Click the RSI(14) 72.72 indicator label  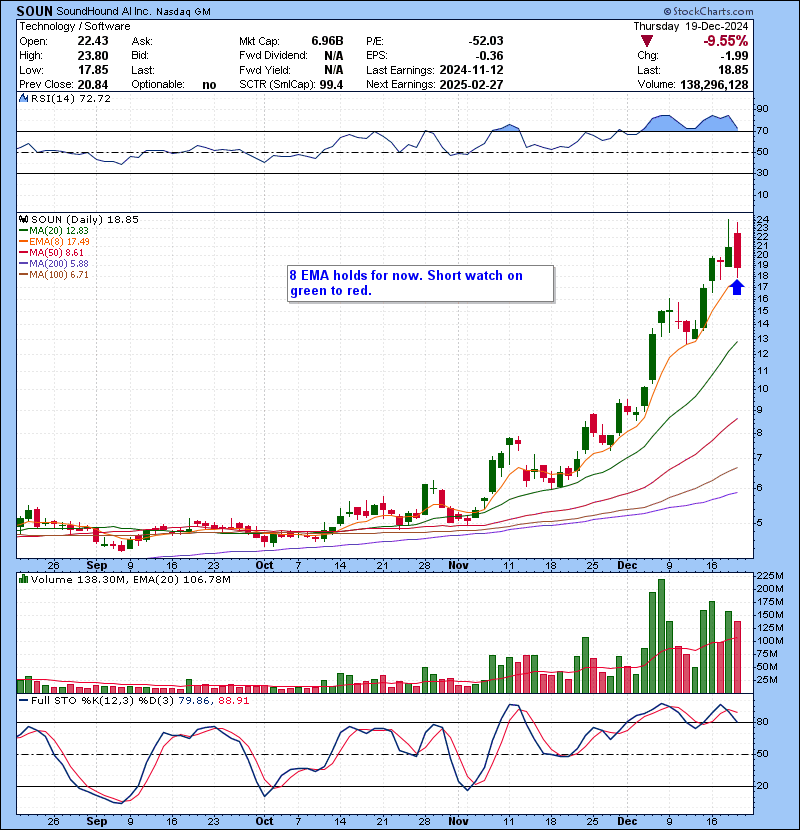tap(70, 98)
